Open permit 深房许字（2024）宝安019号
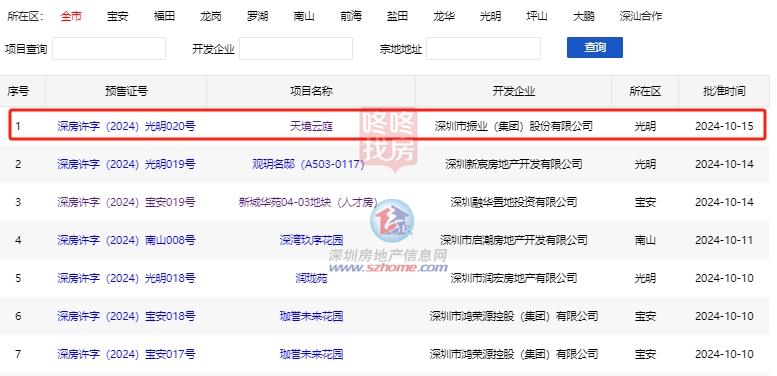Image resolution: width=777 pixels, height=376 pixels. 126,202
